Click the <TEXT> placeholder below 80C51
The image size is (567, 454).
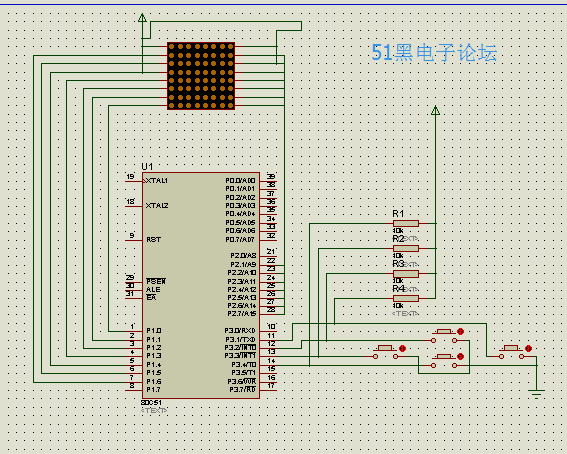(154, 410)
